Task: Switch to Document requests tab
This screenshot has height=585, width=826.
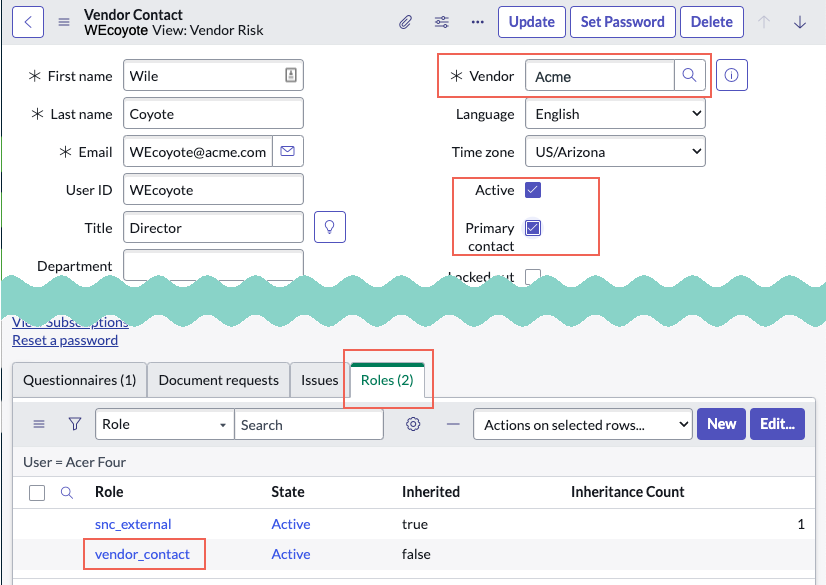Action: [x=219, y=380]
